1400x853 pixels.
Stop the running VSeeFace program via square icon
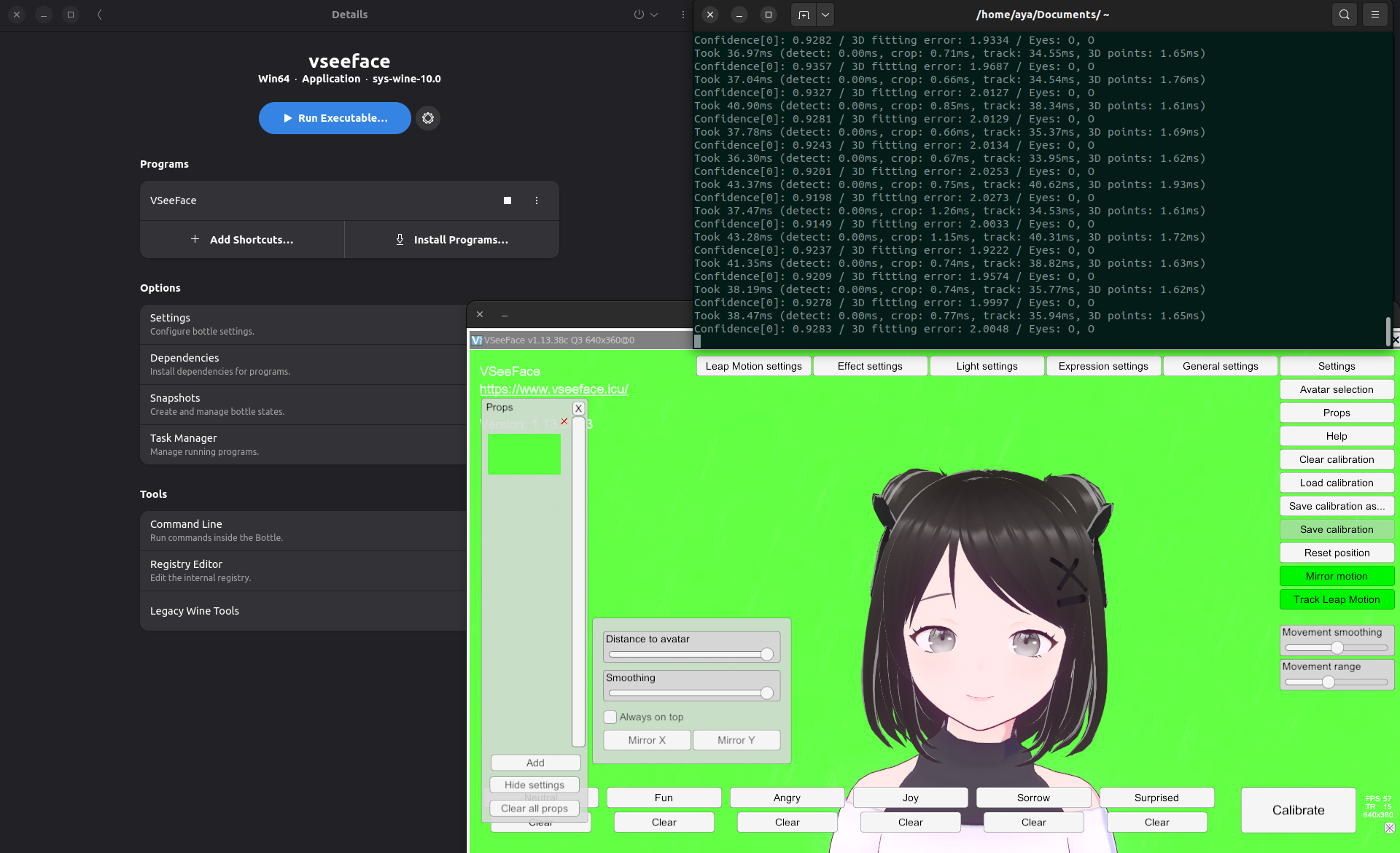(507, 200)
